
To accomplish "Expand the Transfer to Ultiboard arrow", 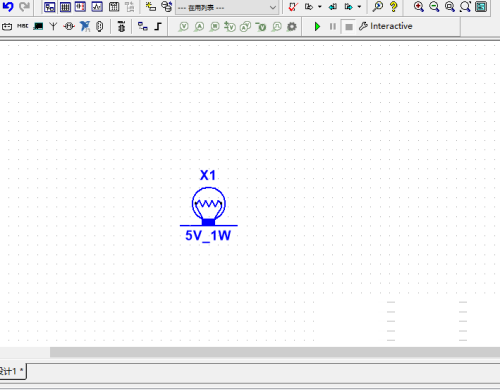I will 320,7.
